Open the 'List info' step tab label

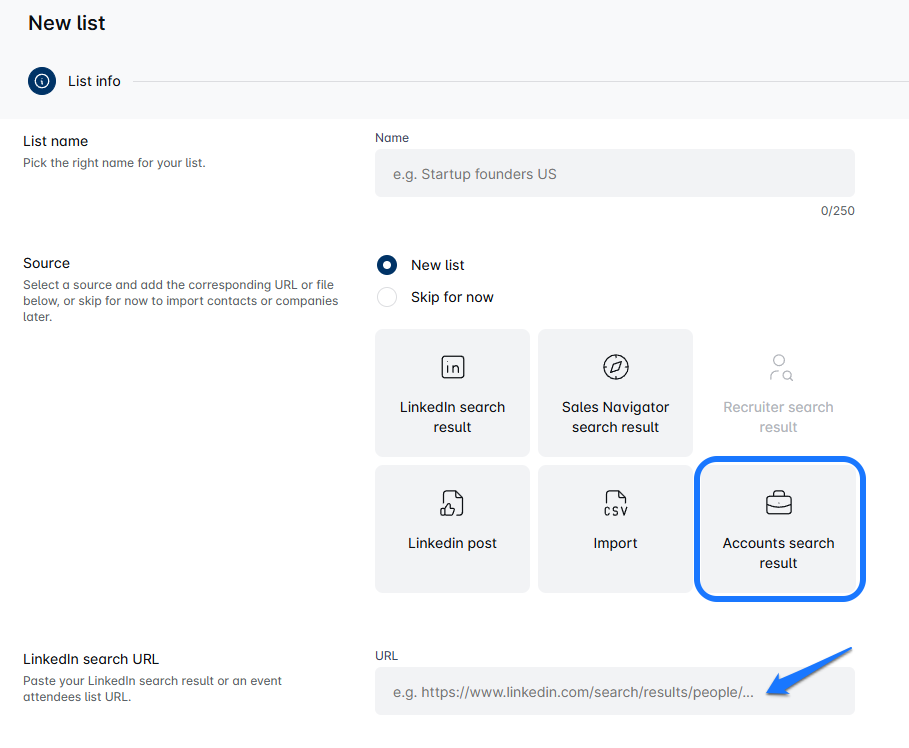pos(94,81)
